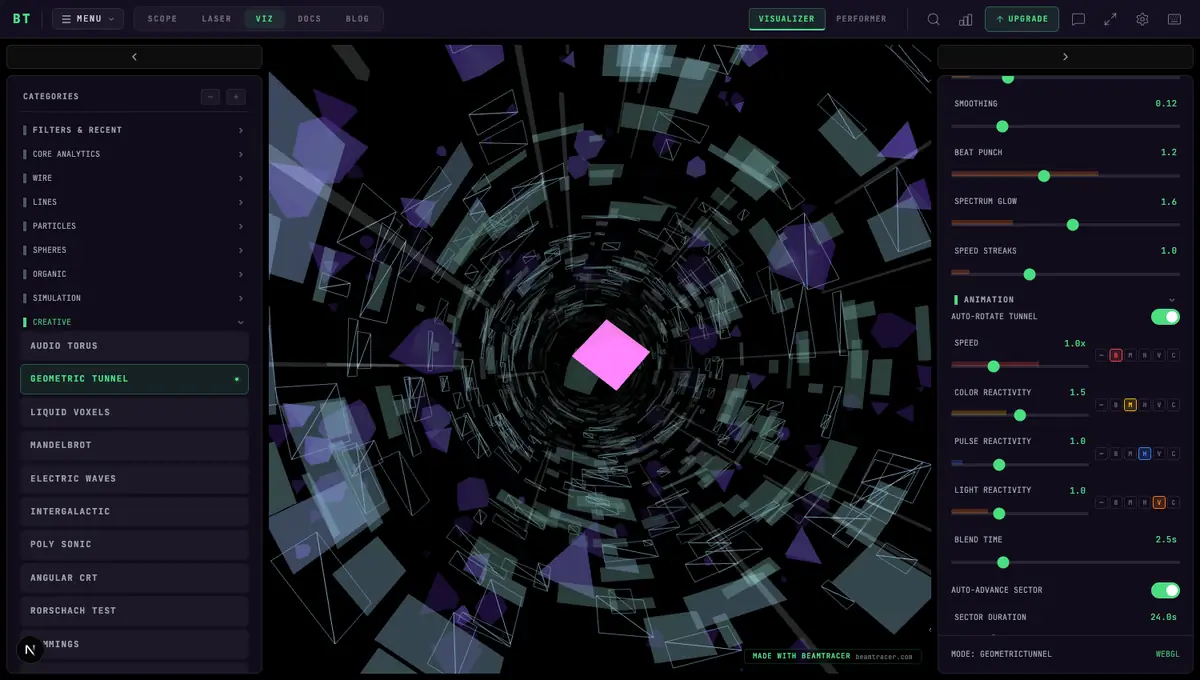Clear Color Reactivity binding with minus button
The height and width of the screenshot is (680, 1200).
click(1101, 404)
